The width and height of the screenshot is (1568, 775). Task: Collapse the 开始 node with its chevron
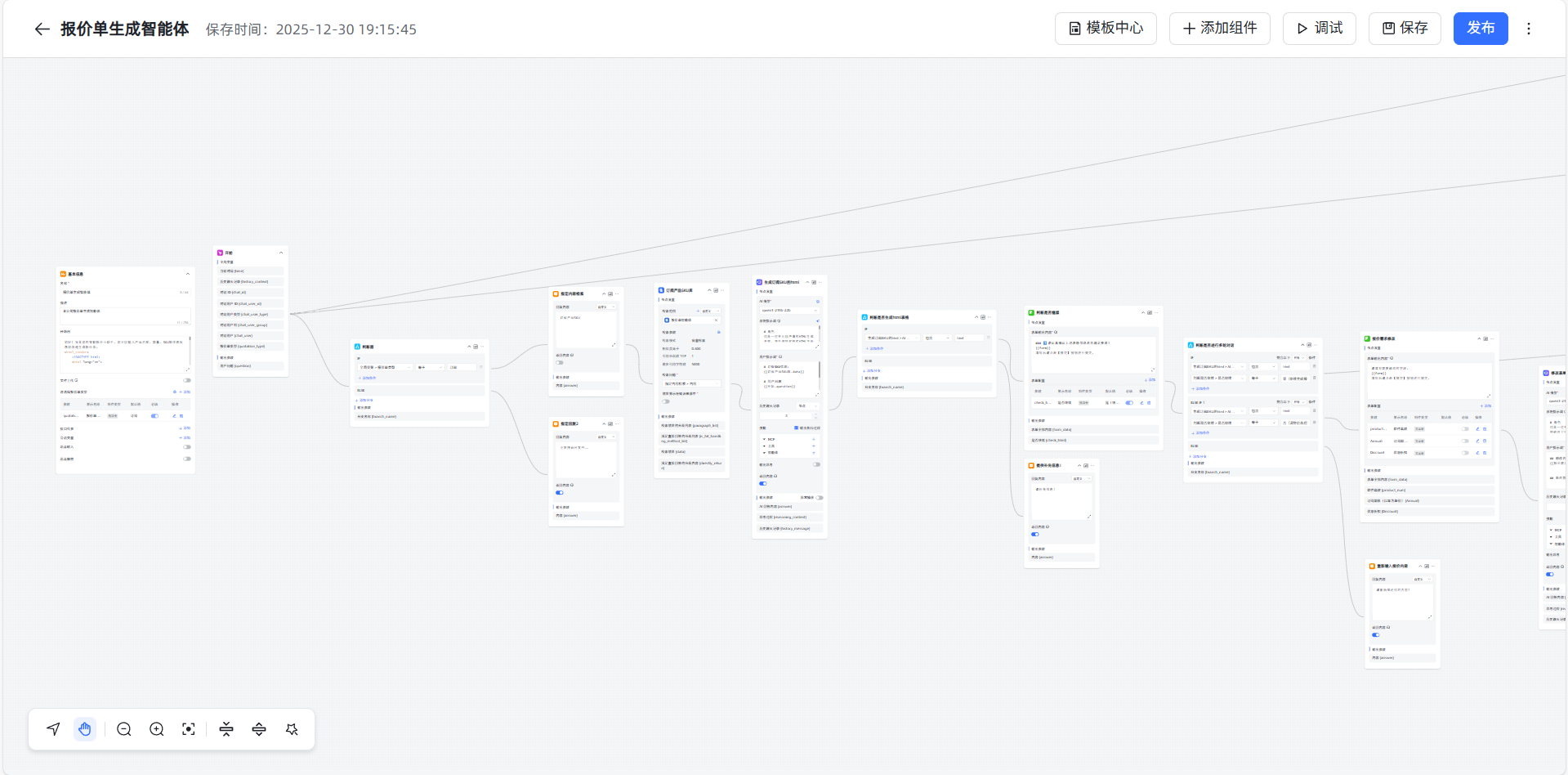(x=281, y=253)
